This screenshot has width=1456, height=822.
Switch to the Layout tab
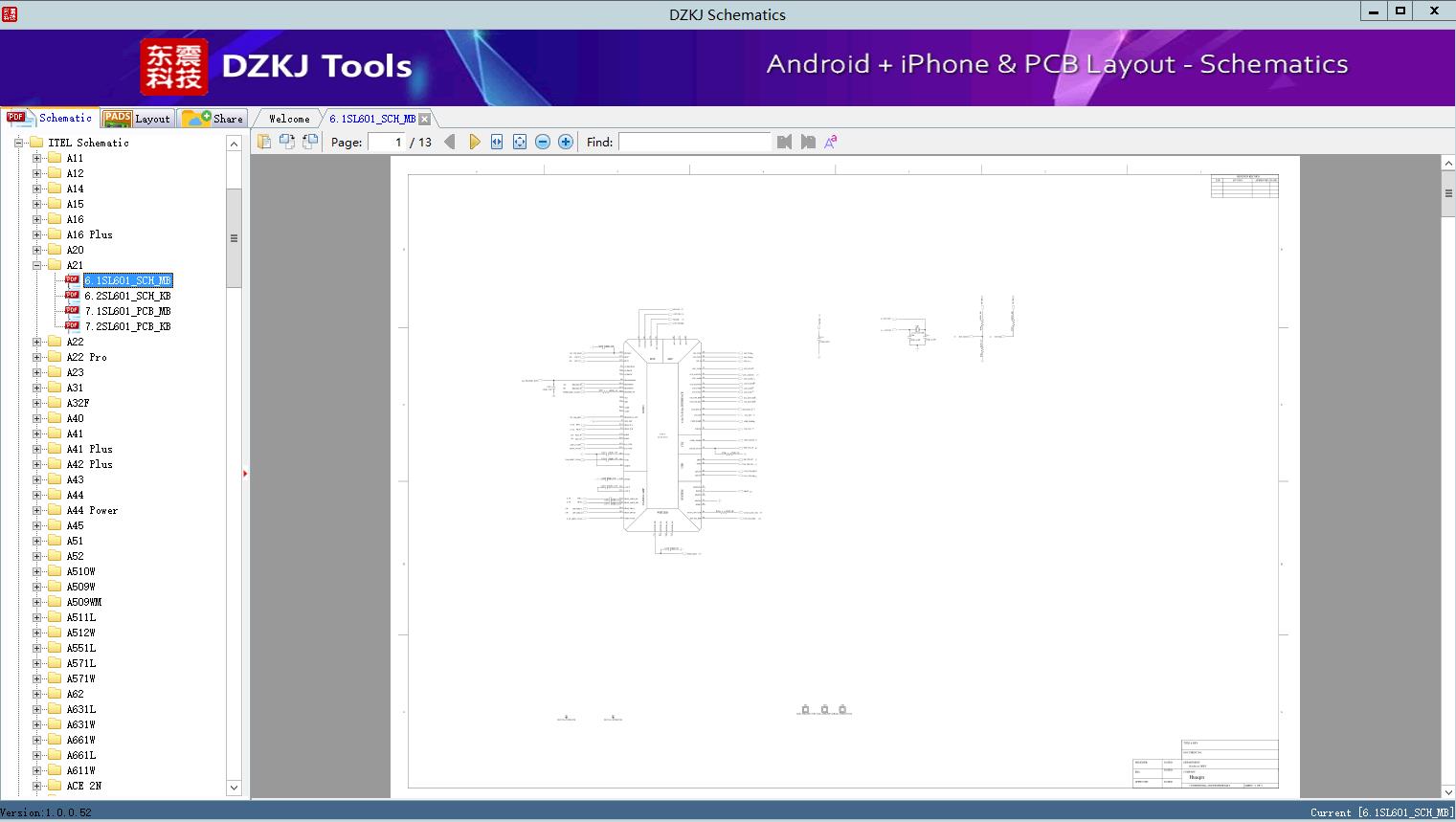click(137, 119)
